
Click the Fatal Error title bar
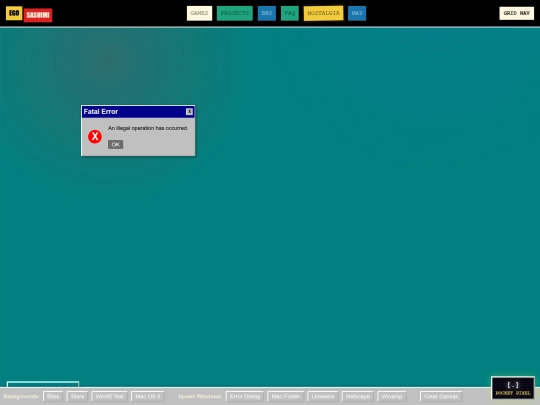[138, 112]
